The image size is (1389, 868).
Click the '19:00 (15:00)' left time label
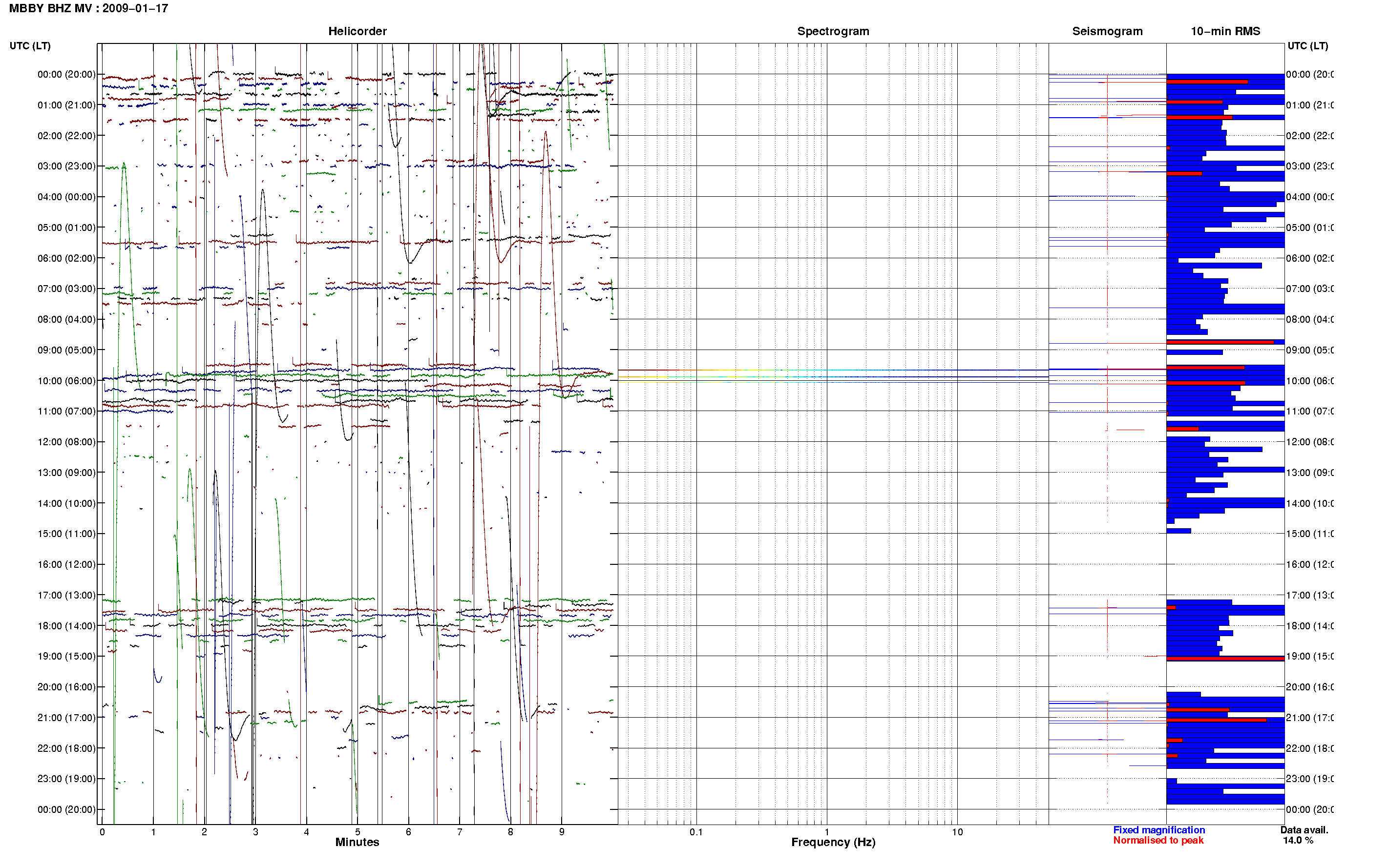tap(66, 656)
